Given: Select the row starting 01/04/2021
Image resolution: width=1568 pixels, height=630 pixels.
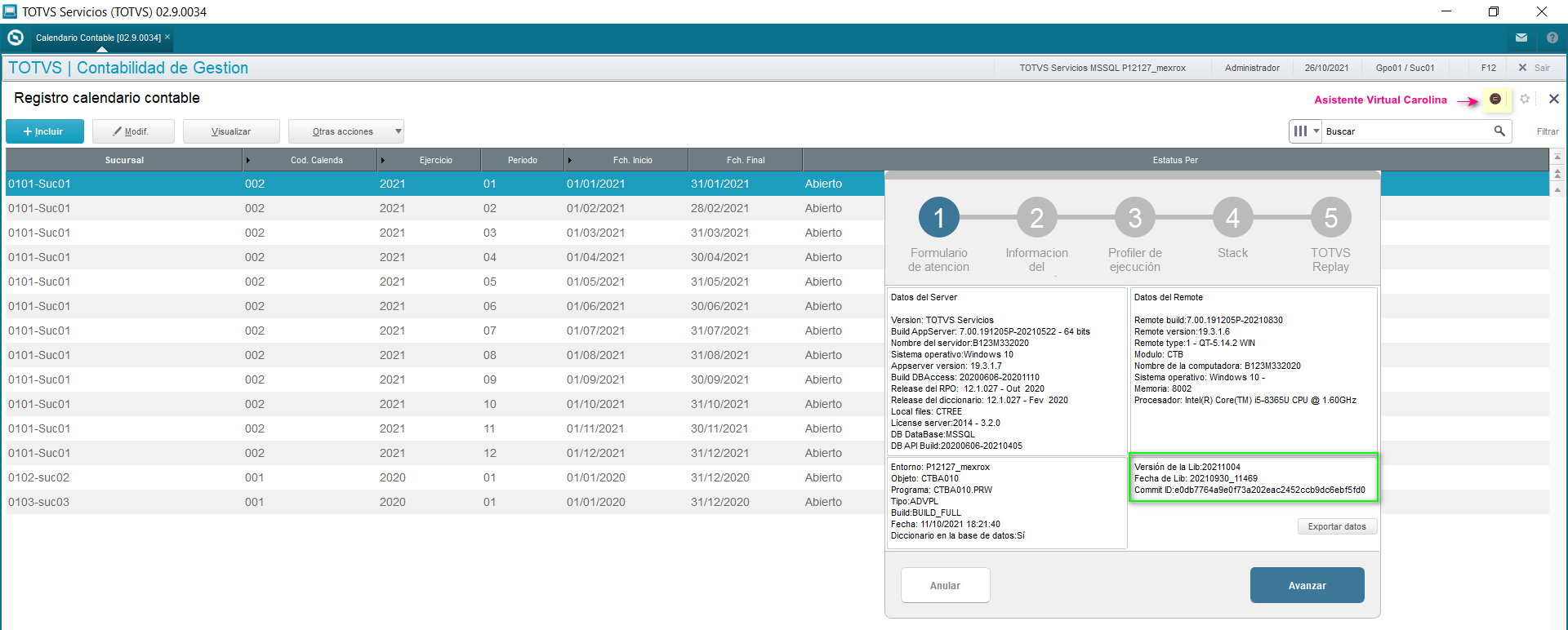Looking at the screenshot, I should click(445, 257).
